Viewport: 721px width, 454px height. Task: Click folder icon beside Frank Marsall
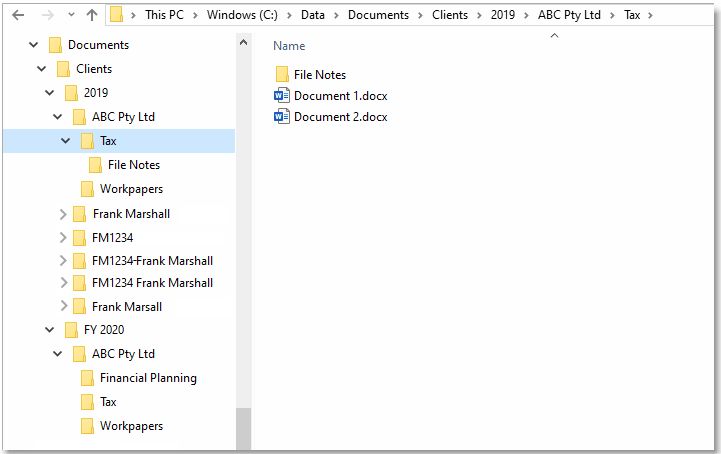click(79, 306)
